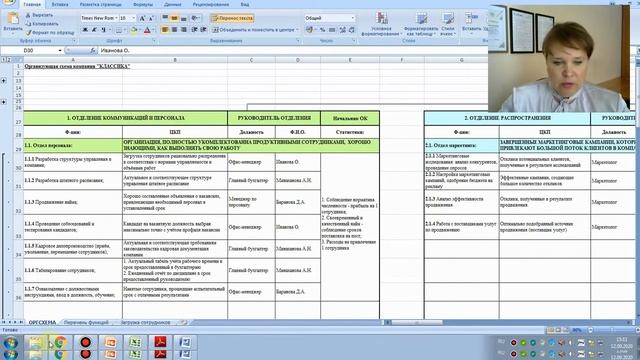Align text to bottom of cell
This screenshot has height=360, width=640.
pyautogui.click(x=184, y=18)
